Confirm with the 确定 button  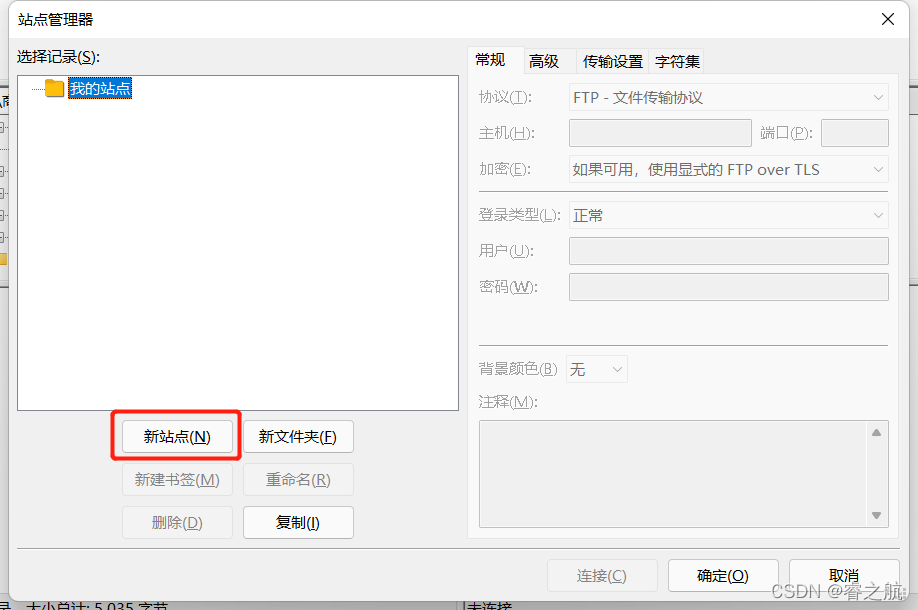pos(722,575)
